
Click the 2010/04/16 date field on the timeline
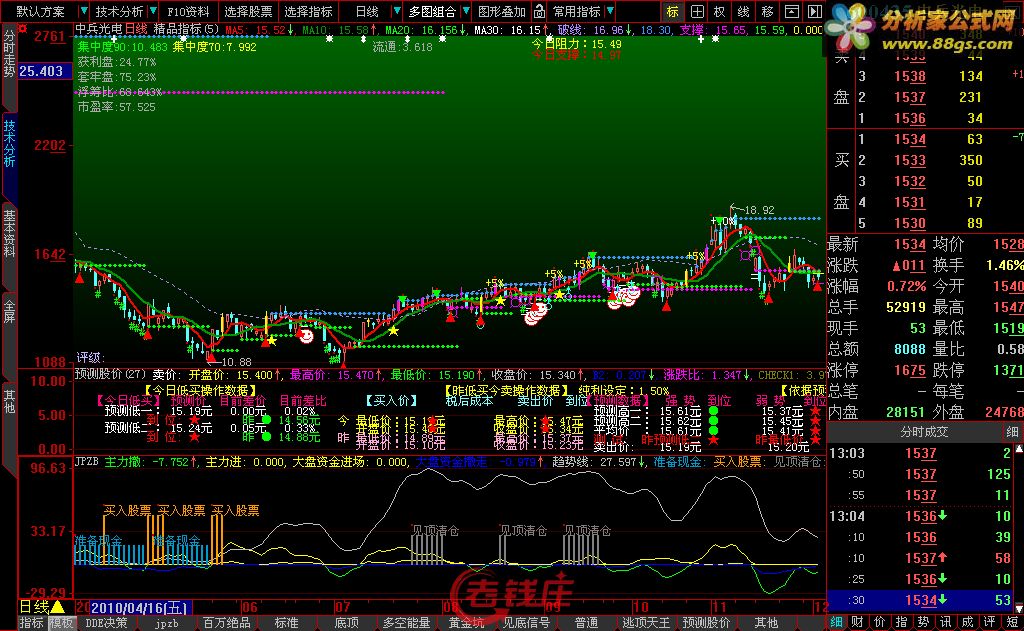pyautogui.click(x=138, y=608)
